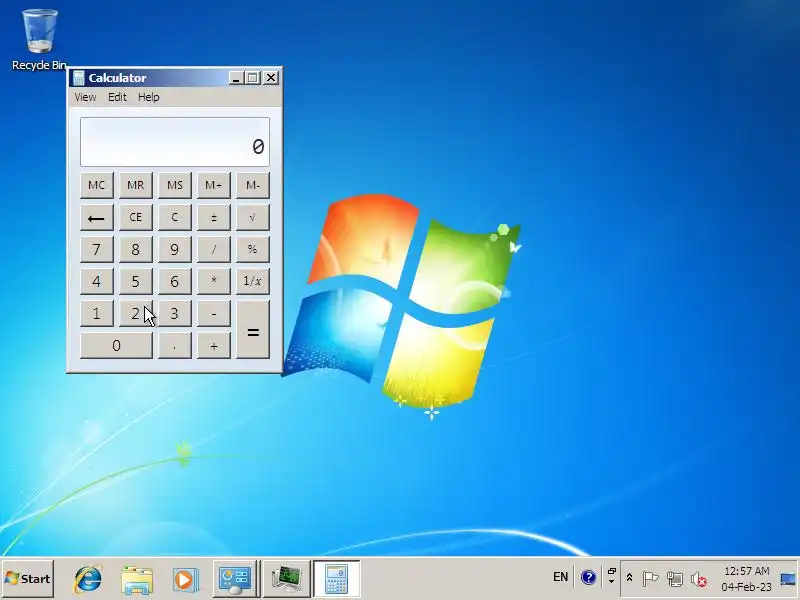Click the MR memory recall button

click(x=136, y=185)
